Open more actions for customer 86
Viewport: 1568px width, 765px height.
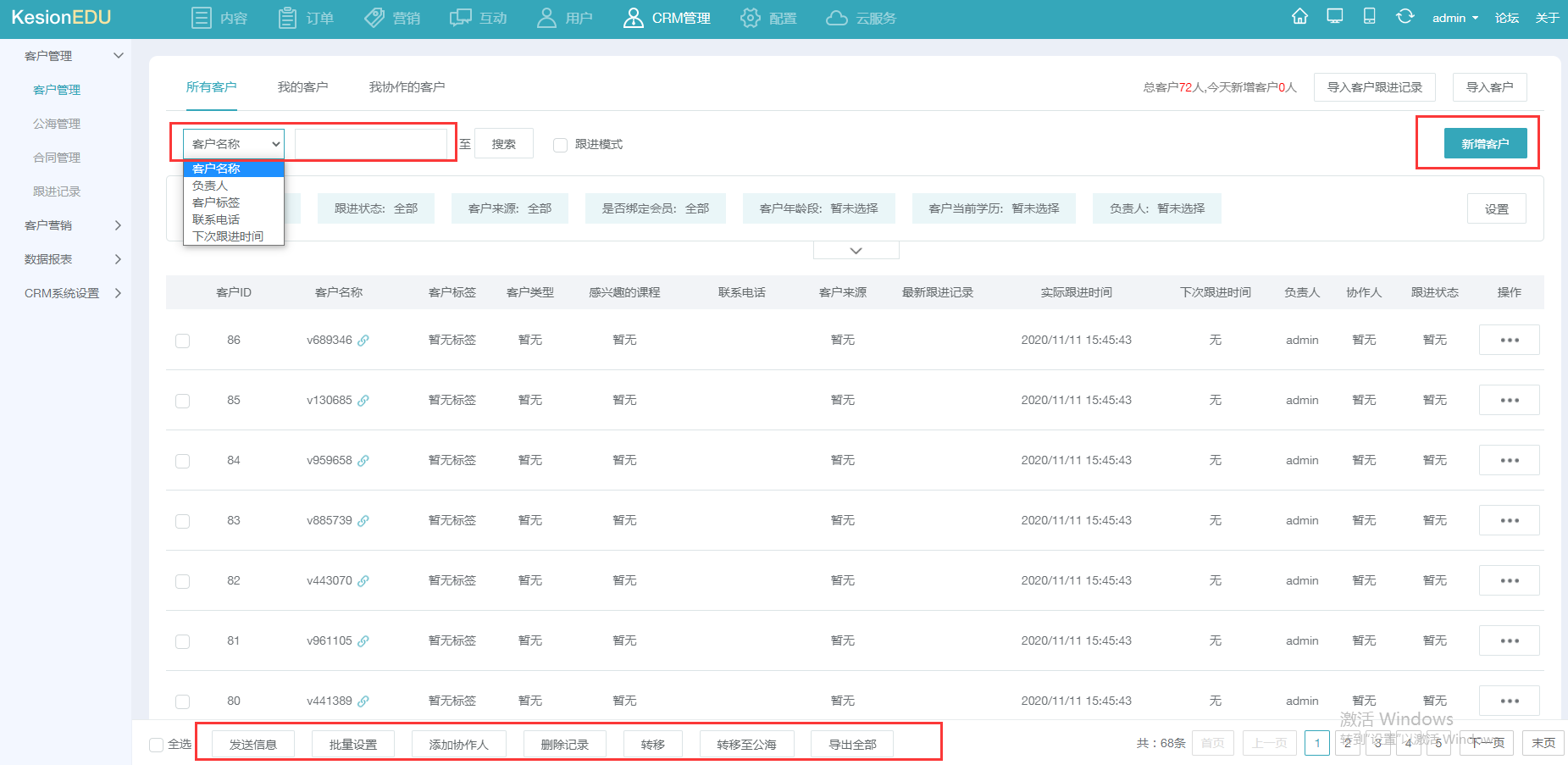click(x=1509, y=340)
